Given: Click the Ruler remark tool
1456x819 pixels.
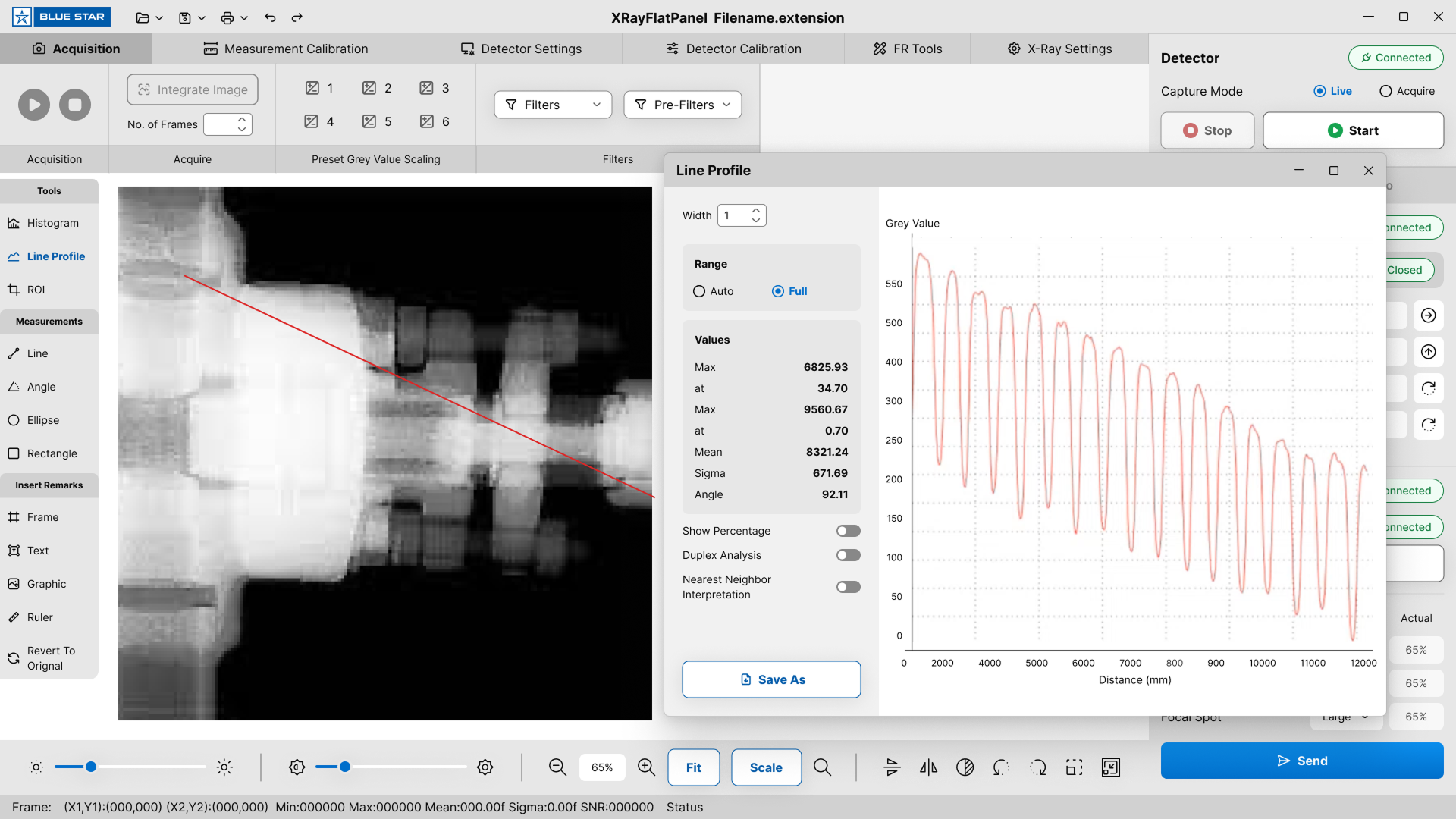Looking at the screenshot, I should click(x=39, y=617).
